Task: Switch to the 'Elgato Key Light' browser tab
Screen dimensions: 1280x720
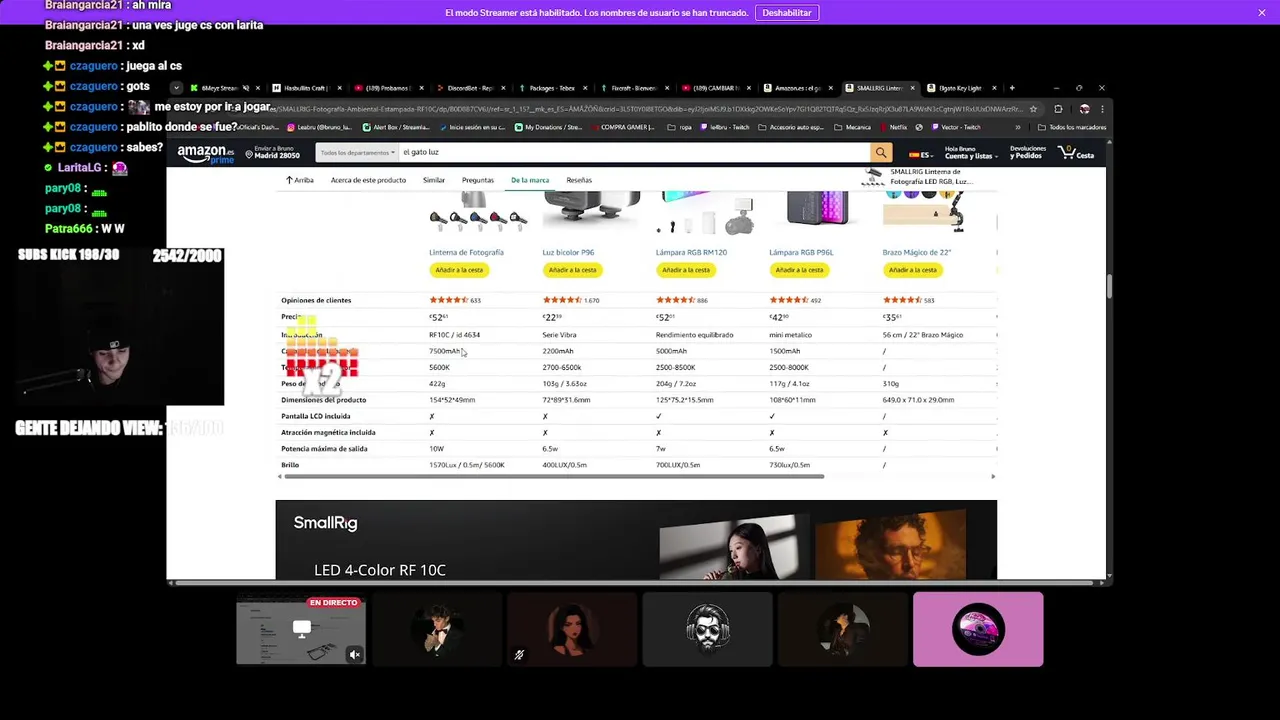Action: (962, 88)
